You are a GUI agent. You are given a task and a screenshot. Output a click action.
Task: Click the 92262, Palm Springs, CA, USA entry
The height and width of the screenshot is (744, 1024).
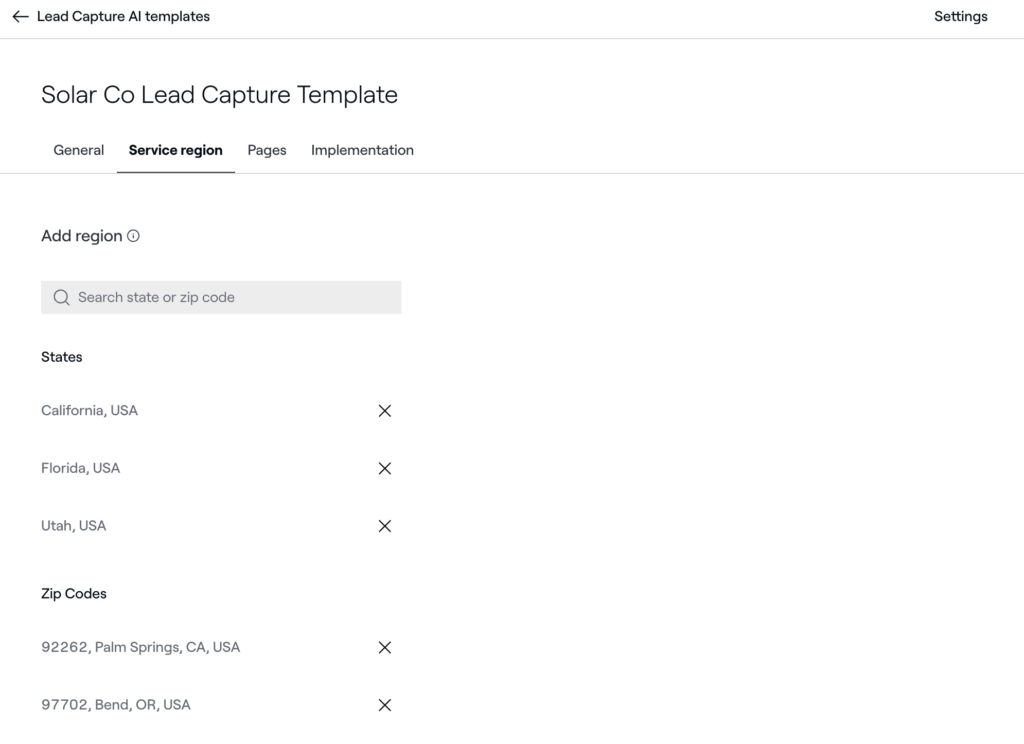(x=140, y=647)
